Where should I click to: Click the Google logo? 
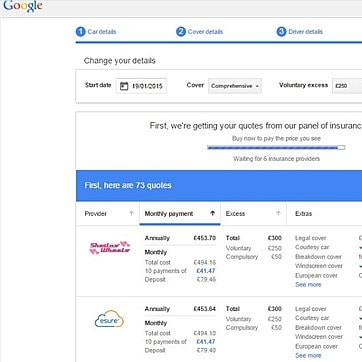tap(23, 6)
